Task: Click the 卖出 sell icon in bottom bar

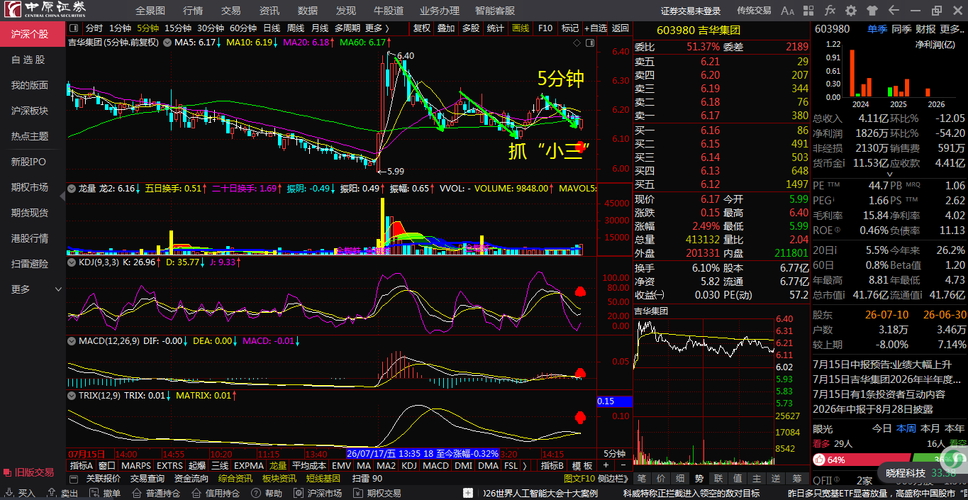Action: click(51, 493)
